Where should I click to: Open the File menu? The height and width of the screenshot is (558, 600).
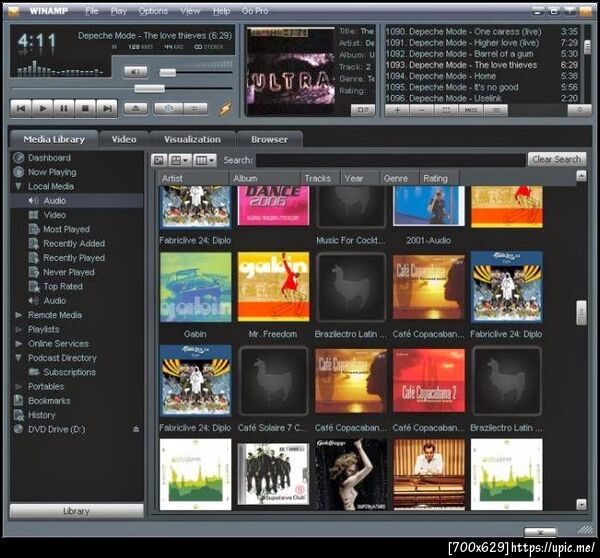(x=91, y=11)
